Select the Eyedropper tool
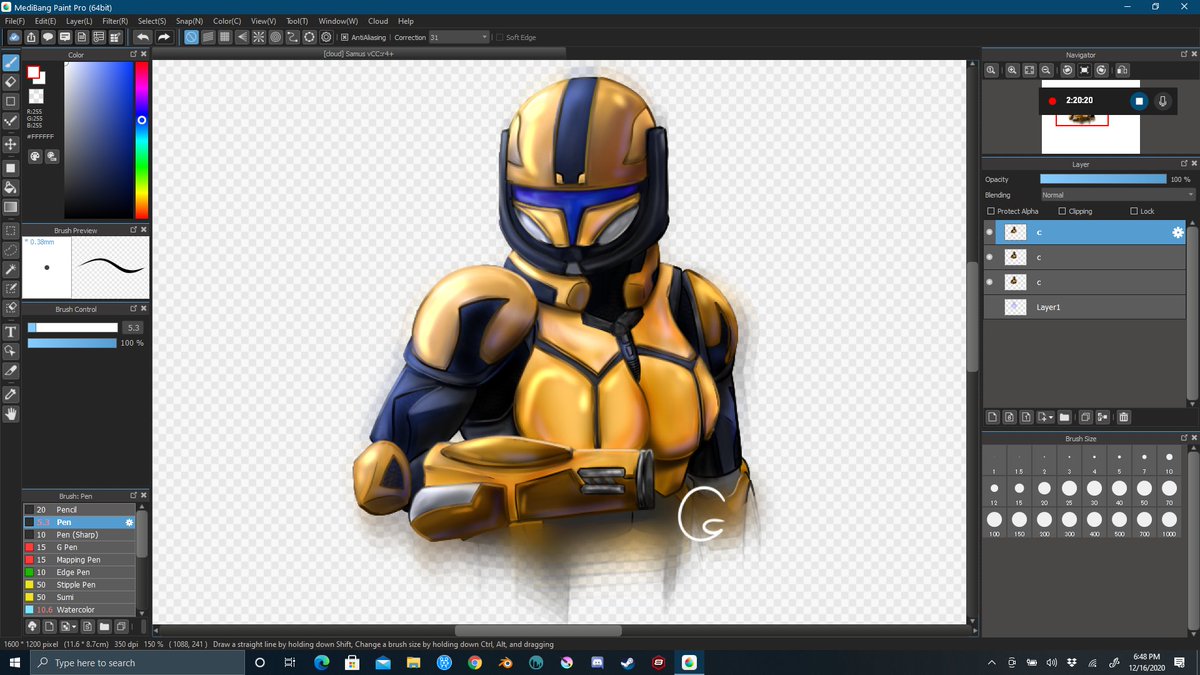 pyautogui.click(x=11, y=394)
